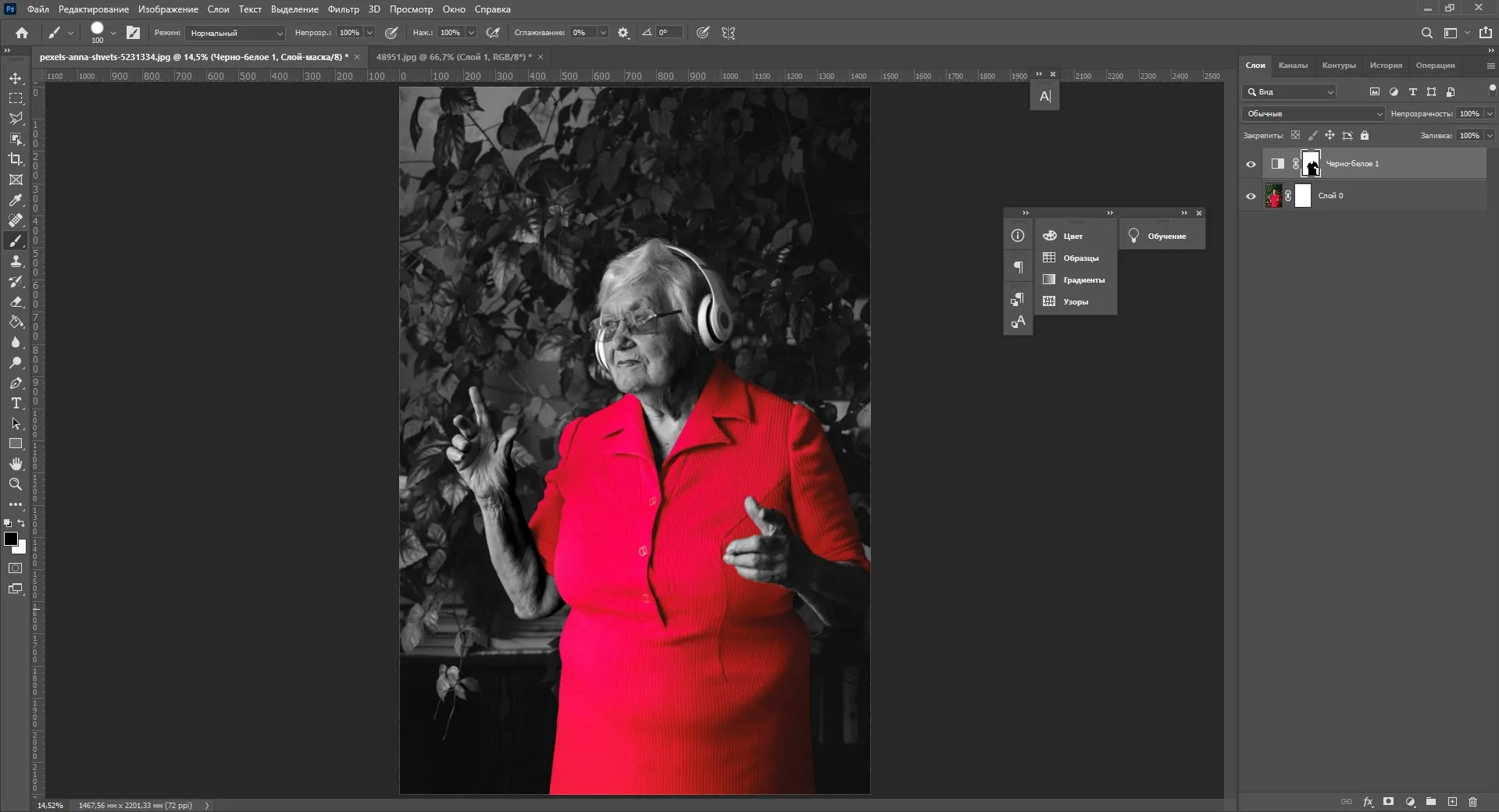Image resolution: width=1499 pixels, height=812 pixels.
Task: Toggle pressure for opacity button
Action: pos(391,33)
